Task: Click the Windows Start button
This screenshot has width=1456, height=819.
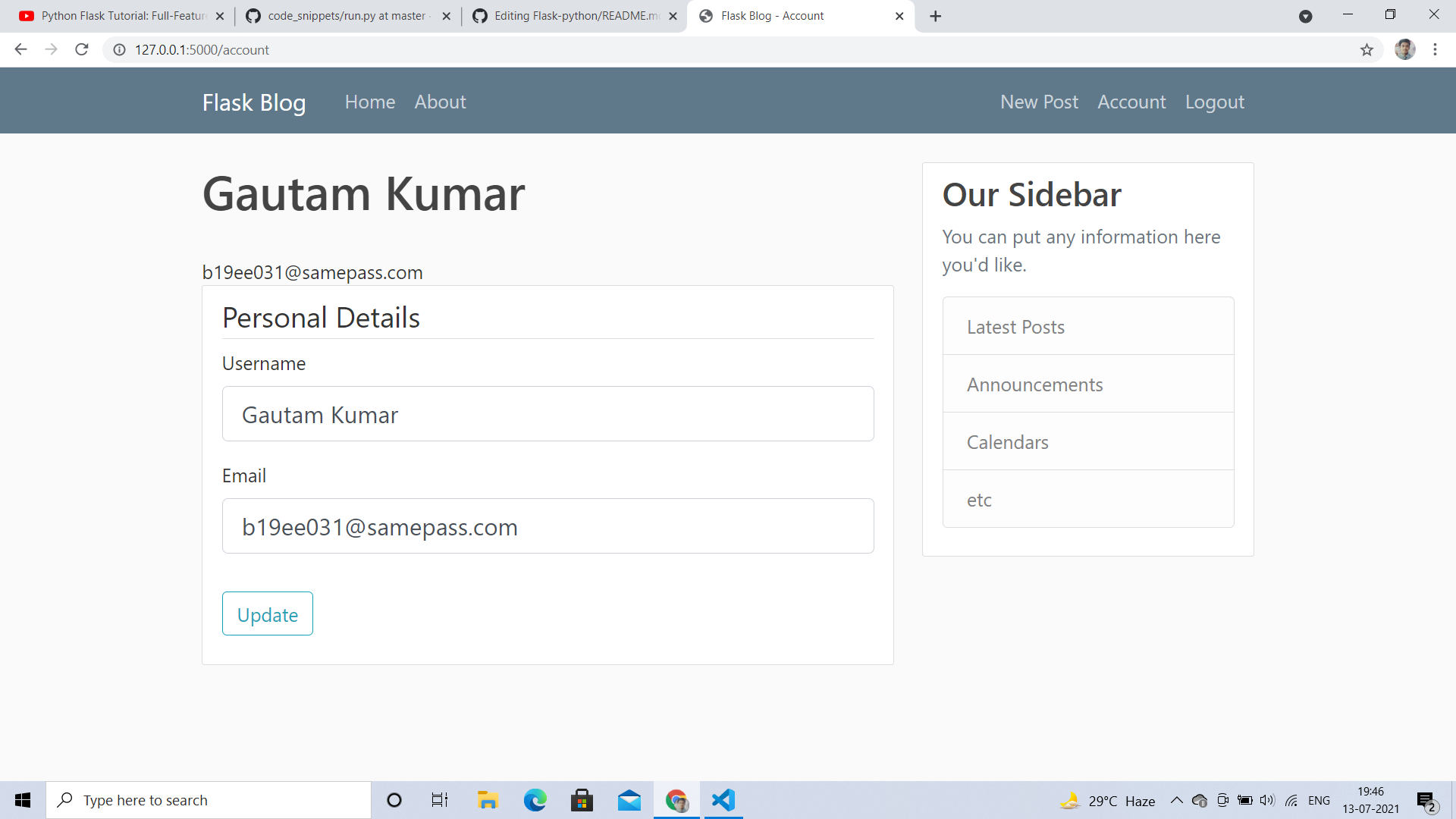Action: pyautogui.click(x=22, y=799)
